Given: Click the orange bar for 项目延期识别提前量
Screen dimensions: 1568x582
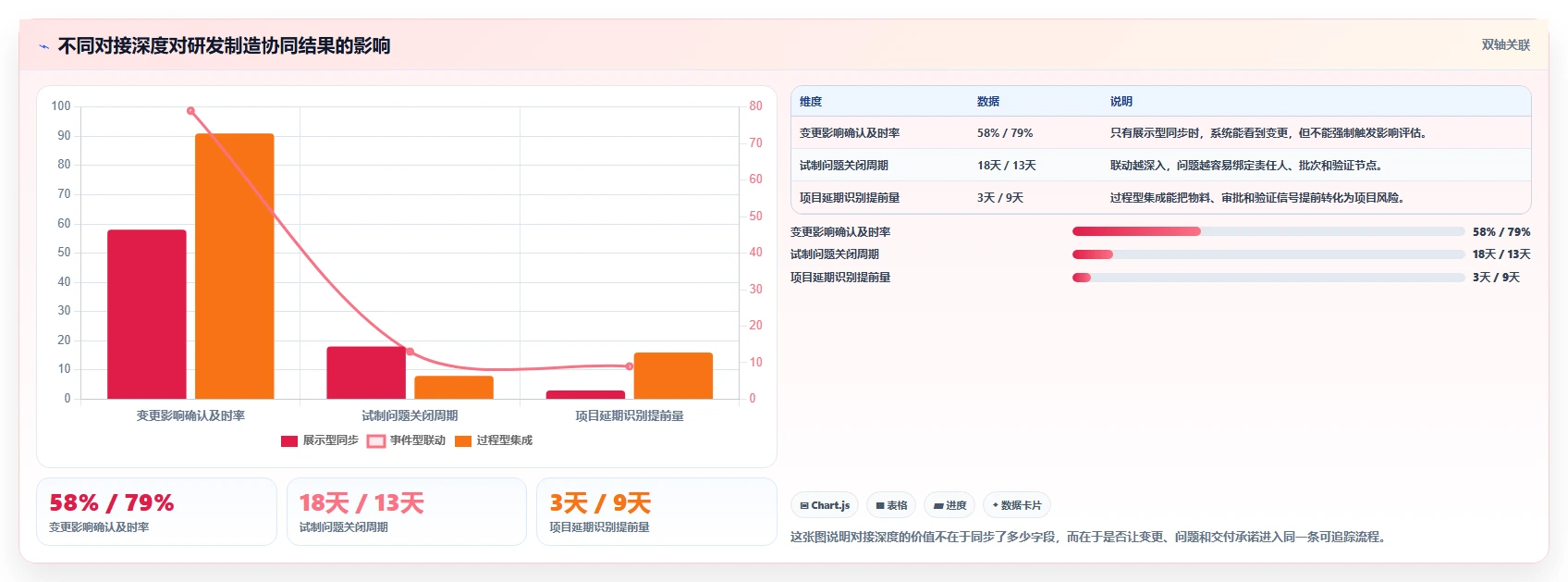Looking at the screenshot, I should pyautogui.click(x=673, y=376).
